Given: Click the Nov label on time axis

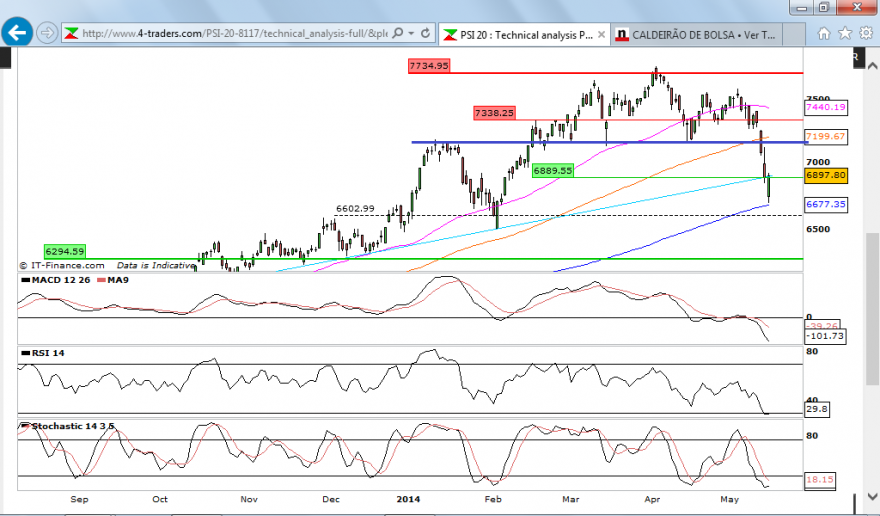Looking at the screenshot, I should [249, 499].
